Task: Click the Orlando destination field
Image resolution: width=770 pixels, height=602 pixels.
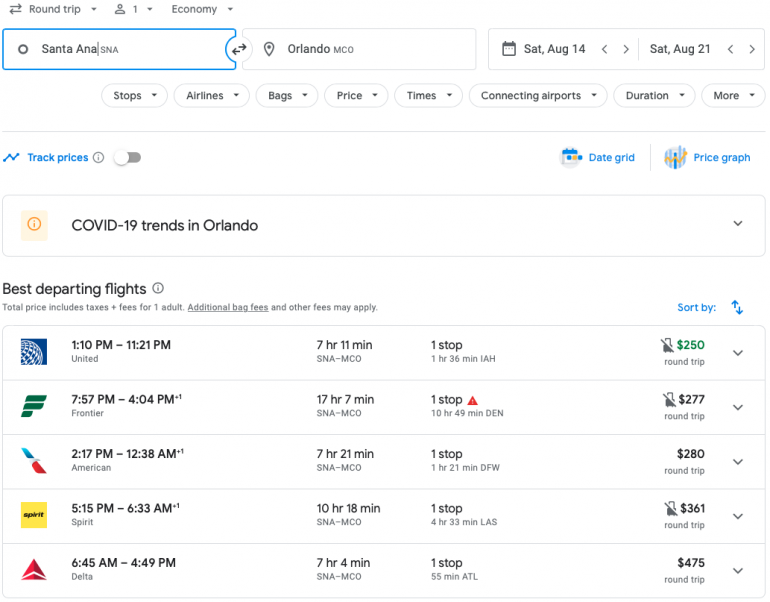Action: [360, 49]
